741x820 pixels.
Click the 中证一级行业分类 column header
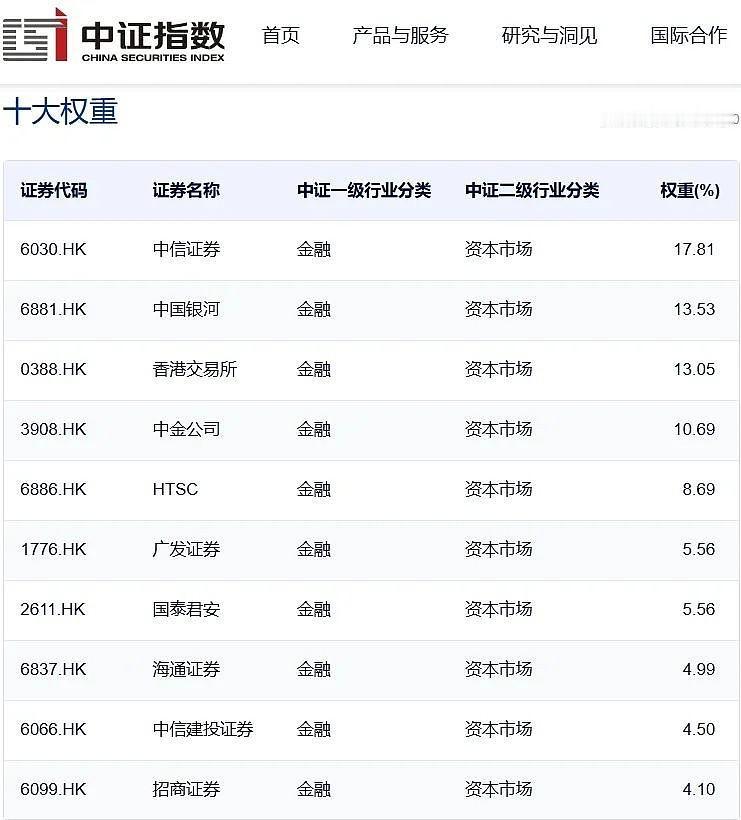tap(364, 190)
